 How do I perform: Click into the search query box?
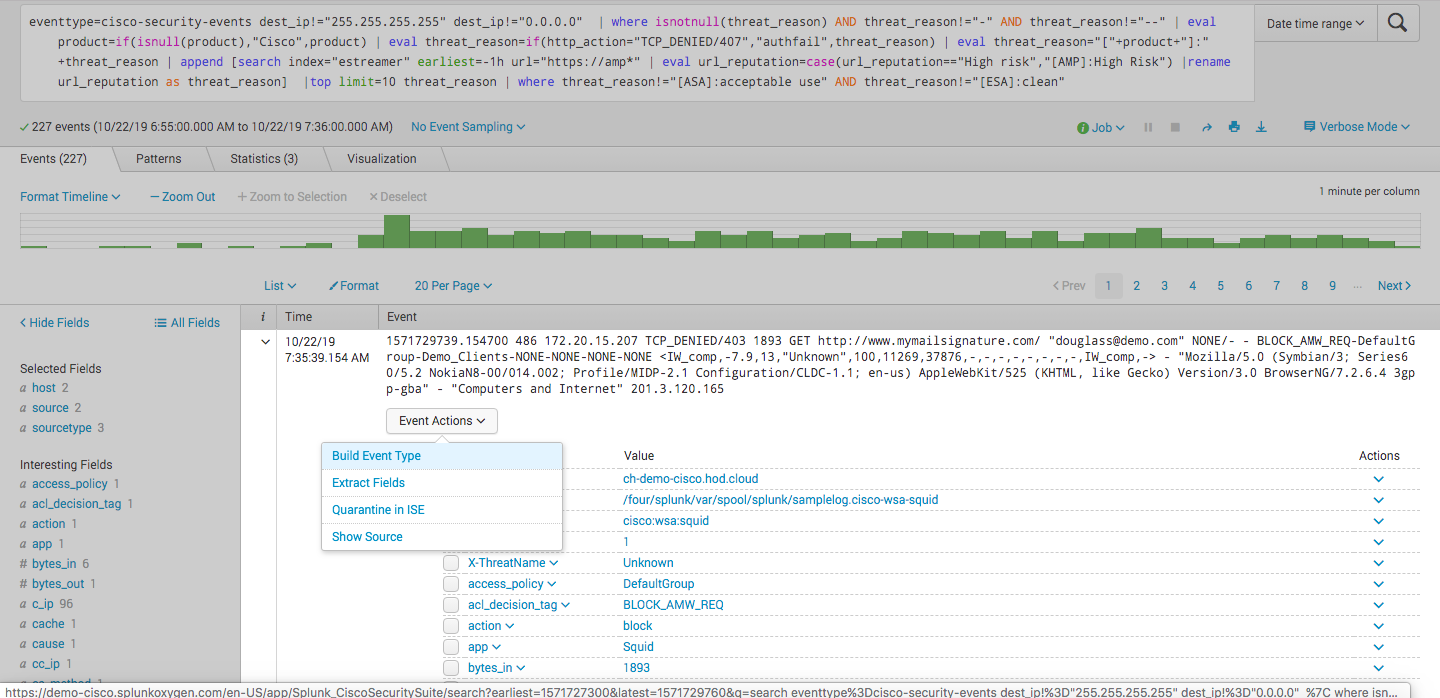(x=636, y=52)
